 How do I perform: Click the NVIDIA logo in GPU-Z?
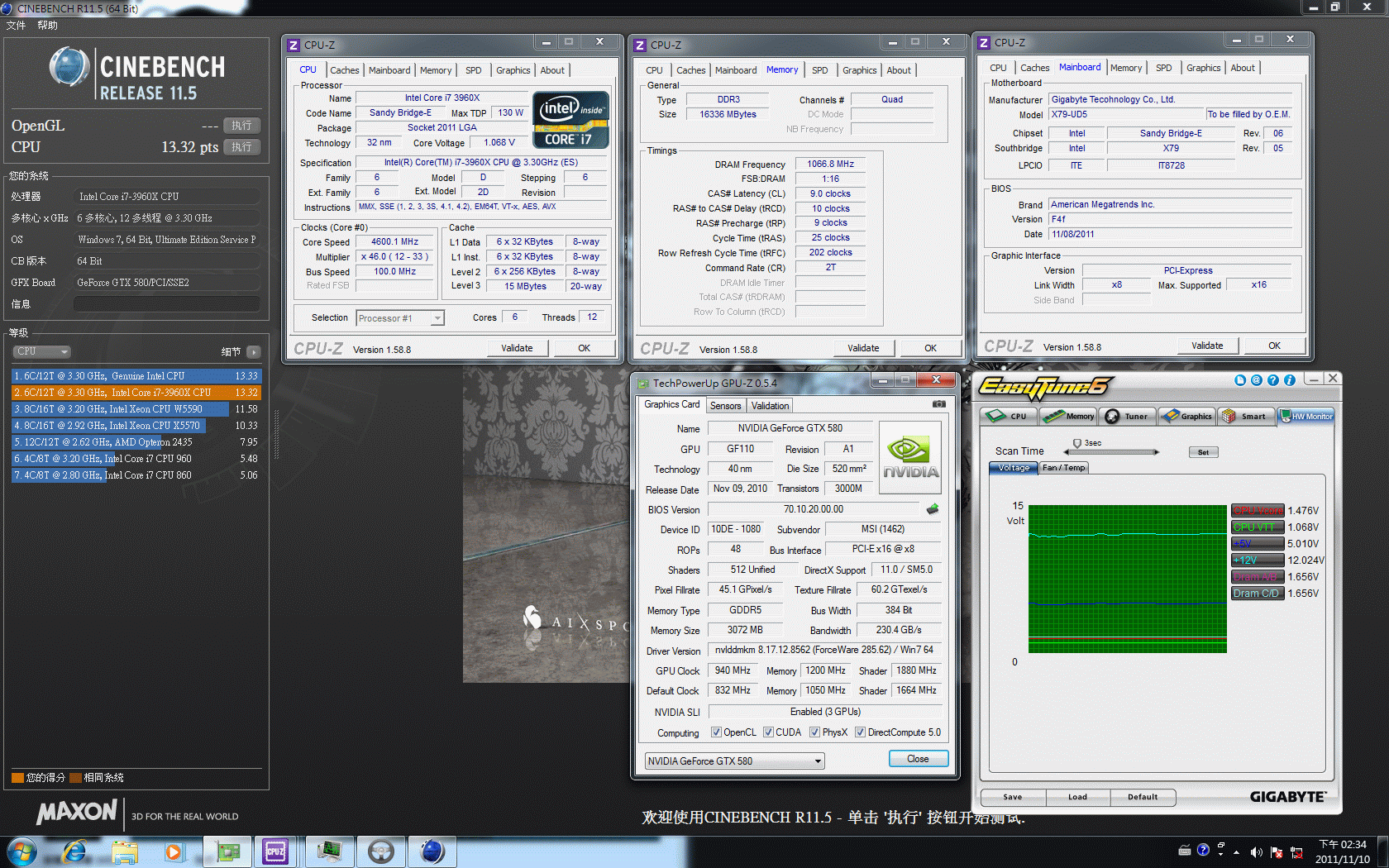click(x=909, y=457)
